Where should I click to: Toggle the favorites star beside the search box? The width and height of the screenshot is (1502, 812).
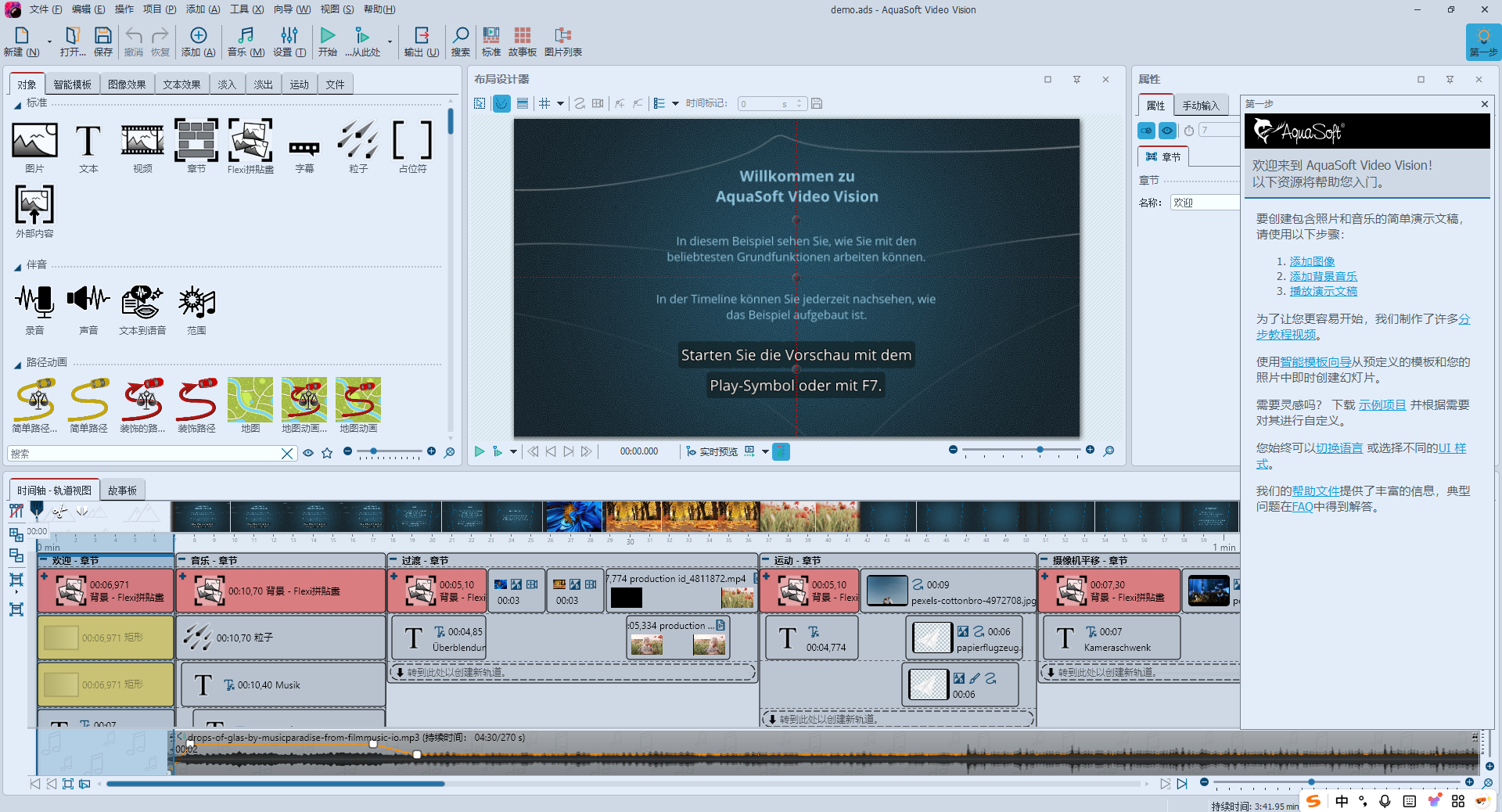327,453
